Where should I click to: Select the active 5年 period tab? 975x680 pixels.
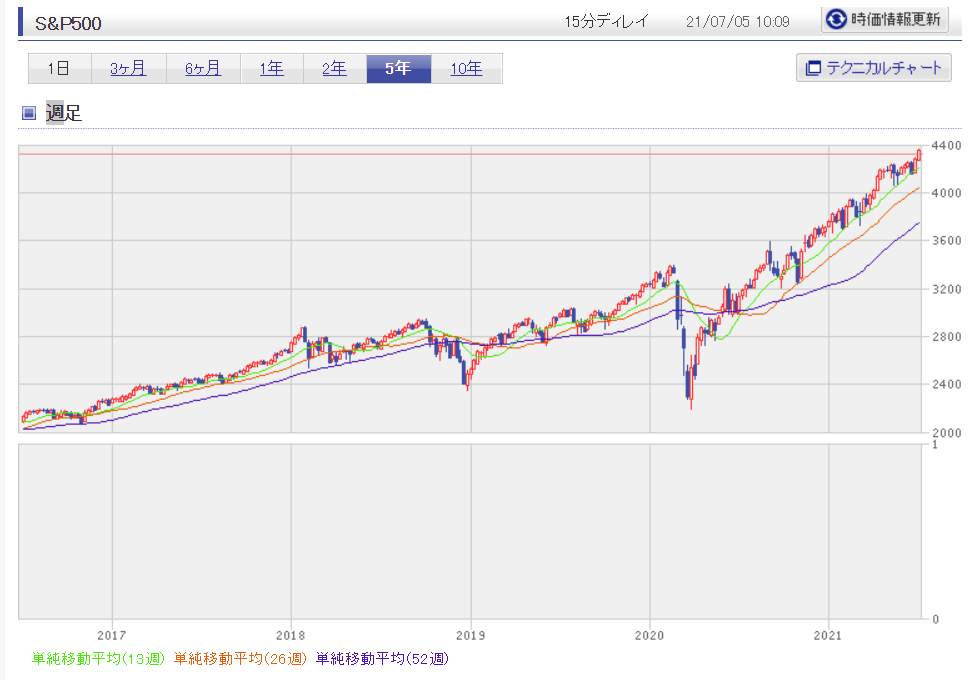point(399,68)
